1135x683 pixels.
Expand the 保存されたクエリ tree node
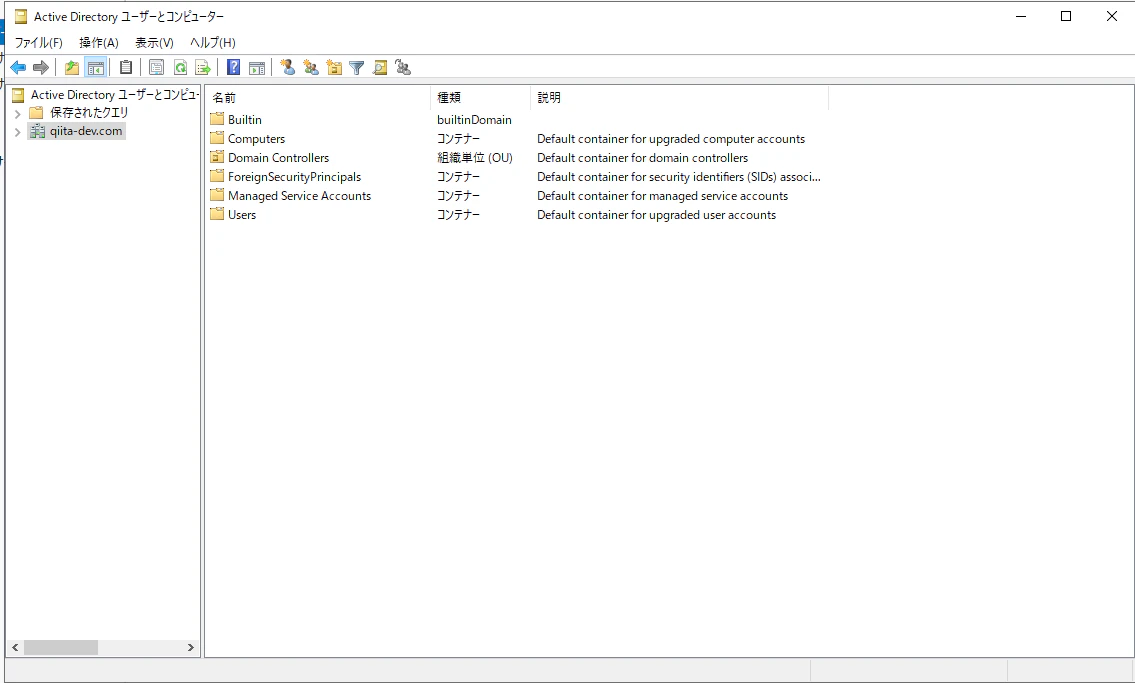tap(17, 114)
